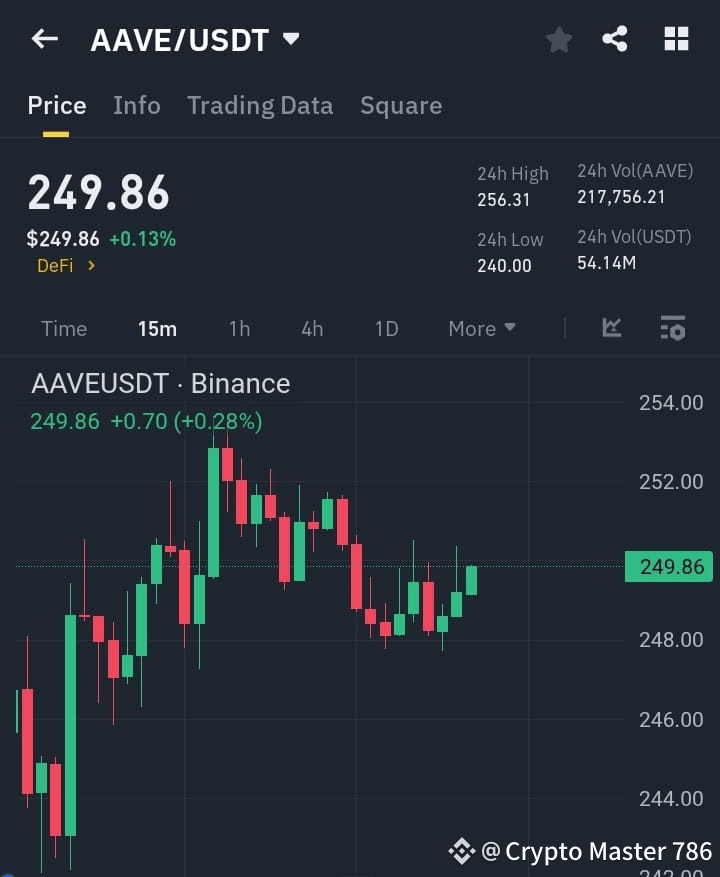Select the 1D timeframe

(386, 328)
